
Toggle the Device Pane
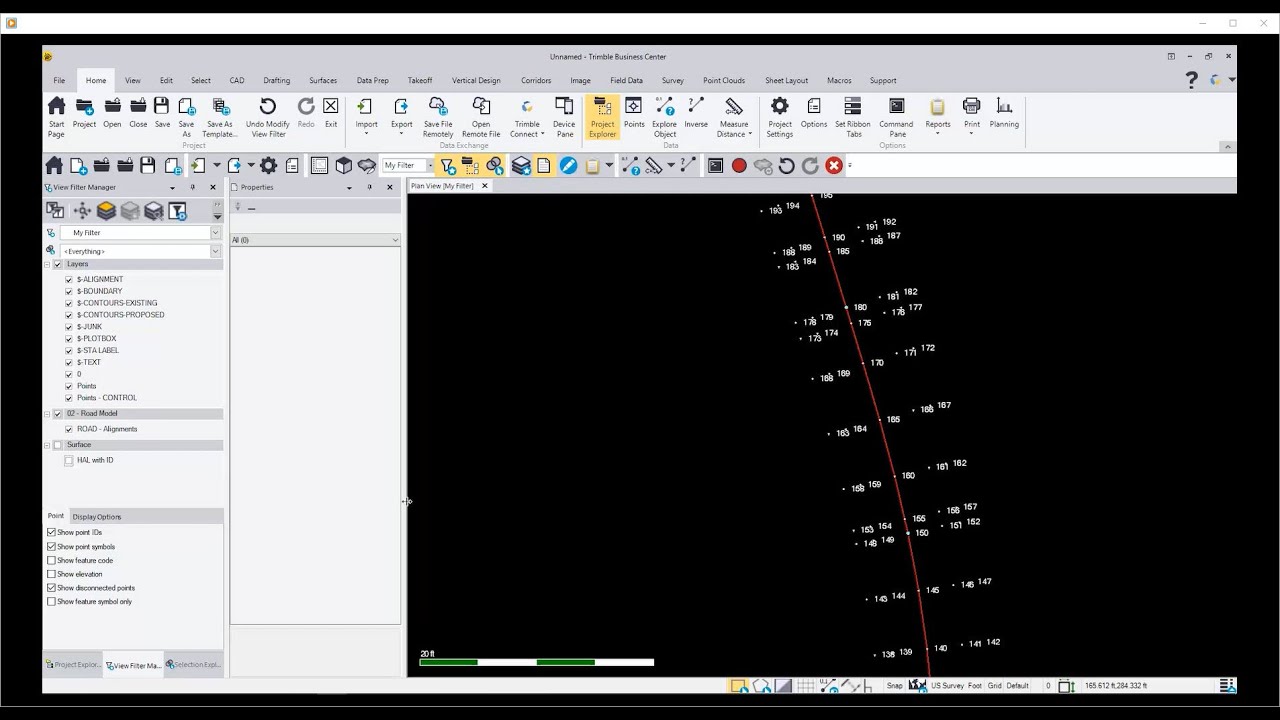tap(564, 117)
